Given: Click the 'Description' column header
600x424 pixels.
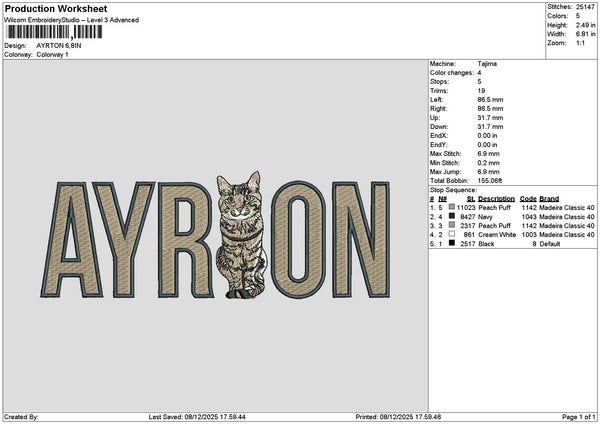Looking at the screenshot, I should pyautogui.click(x=496, y=199).
